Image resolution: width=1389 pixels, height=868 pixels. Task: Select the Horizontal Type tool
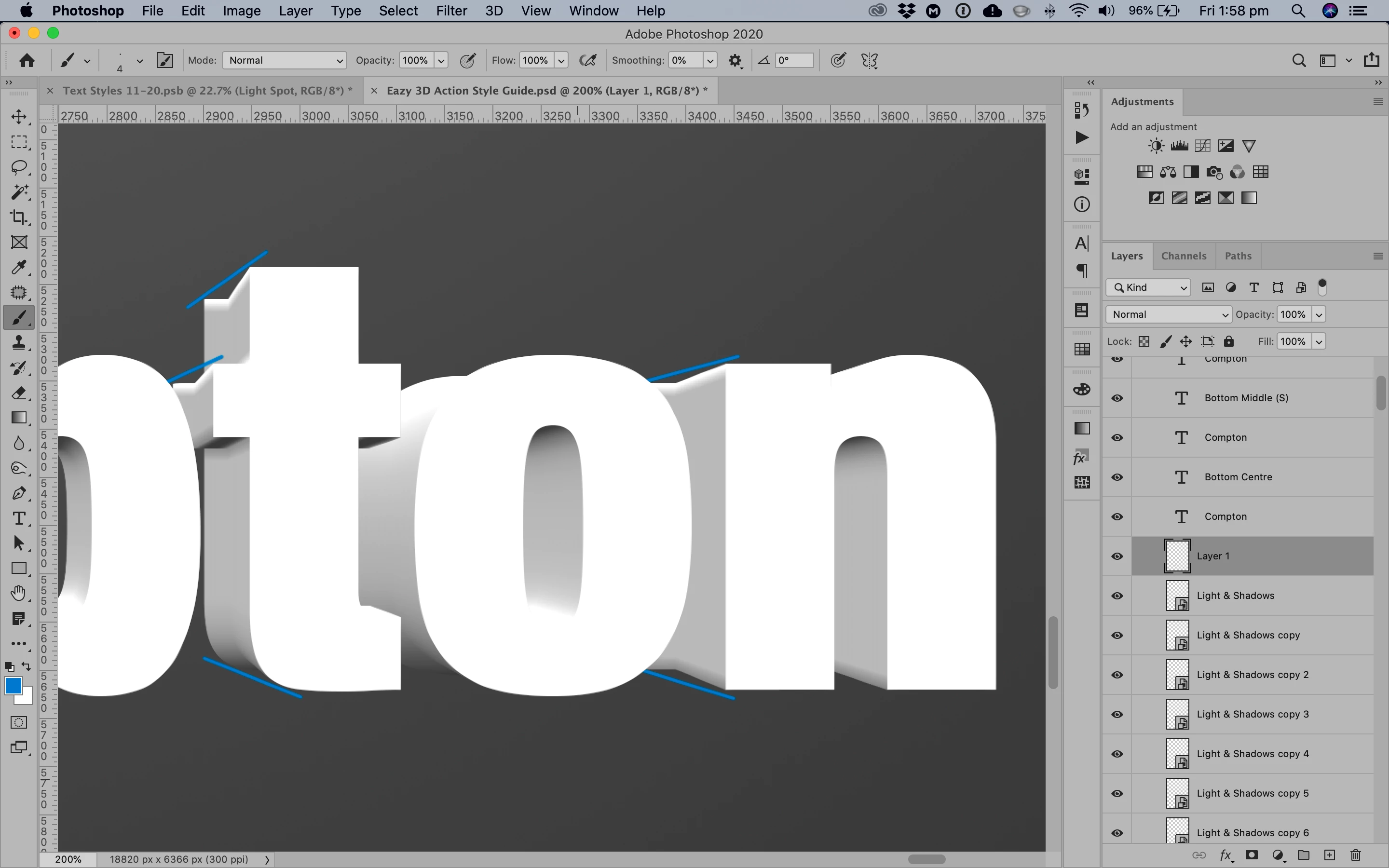pos(19,518)
